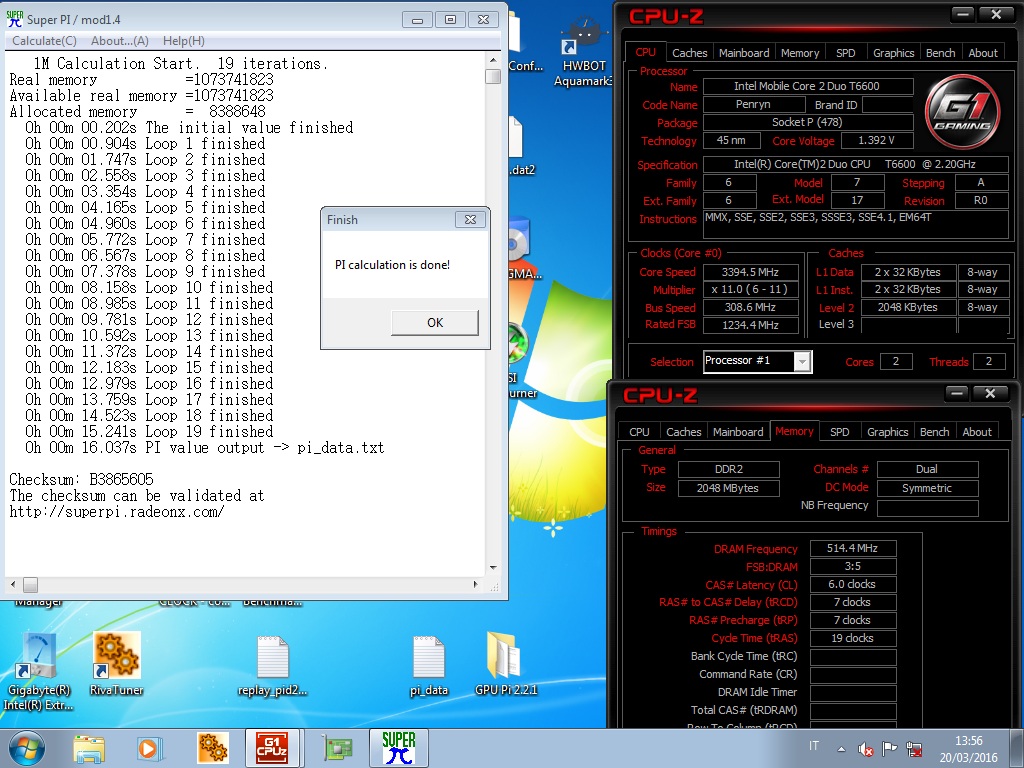Click the FSB:DRAM 3:5 value
Image resolution: width=1024 pixels, height=768 pixels.
(x=852, y=566)
